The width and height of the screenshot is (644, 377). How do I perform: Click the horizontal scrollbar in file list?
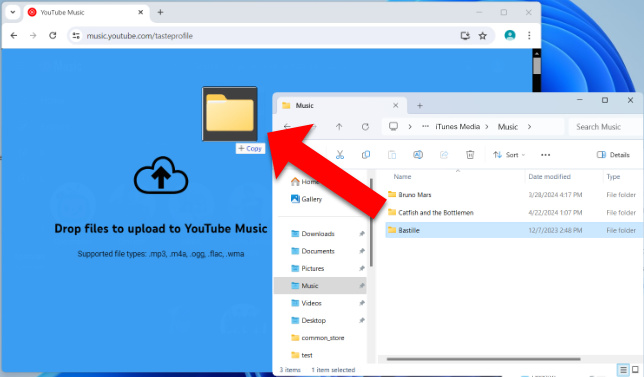click(483, 359)
